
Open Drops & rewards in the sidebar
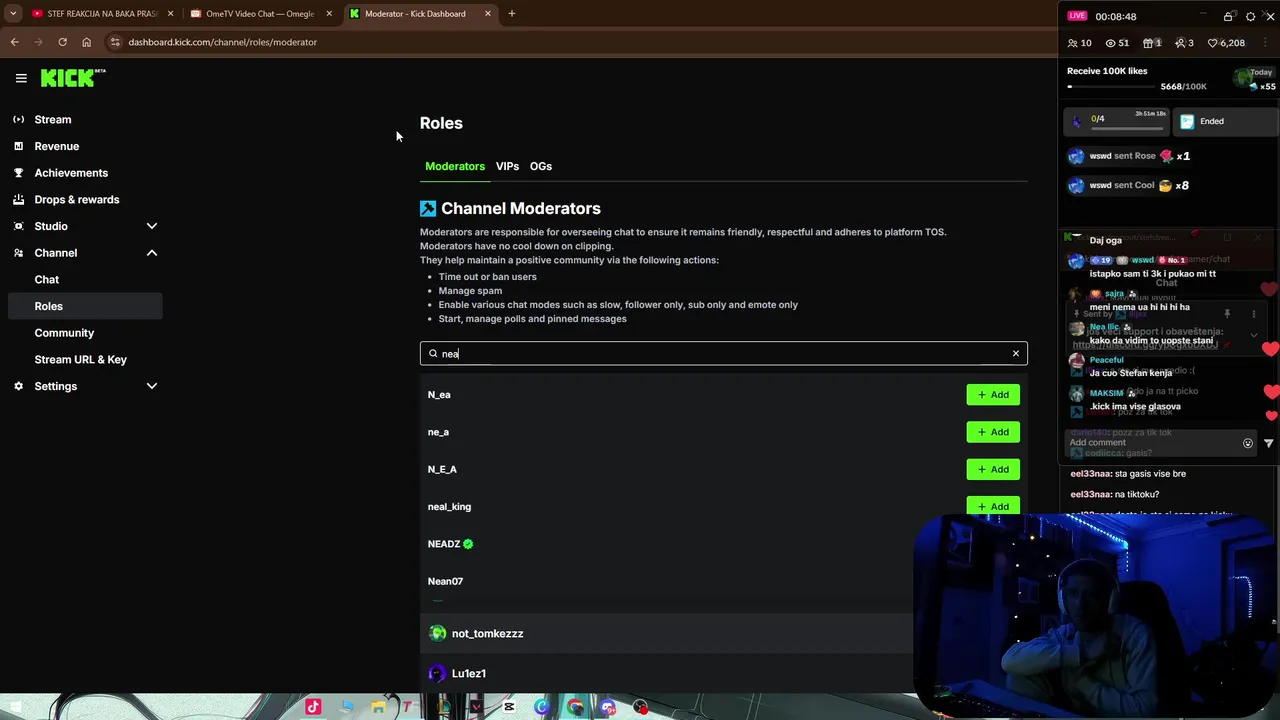76,199
